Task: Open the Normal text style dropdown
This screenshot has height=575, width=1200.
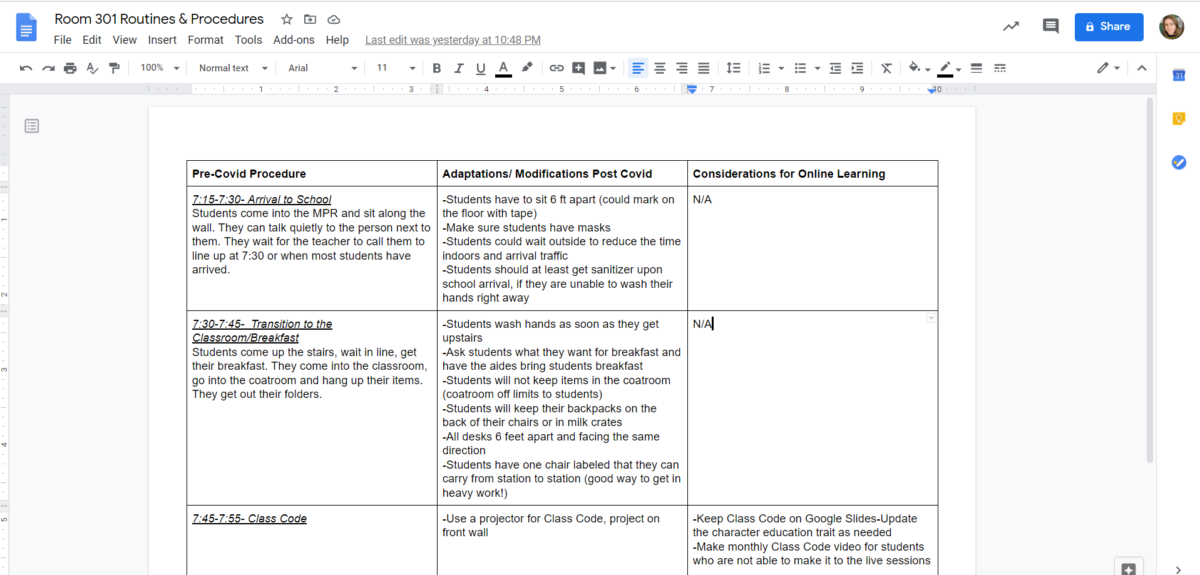Action: [234, 68]
